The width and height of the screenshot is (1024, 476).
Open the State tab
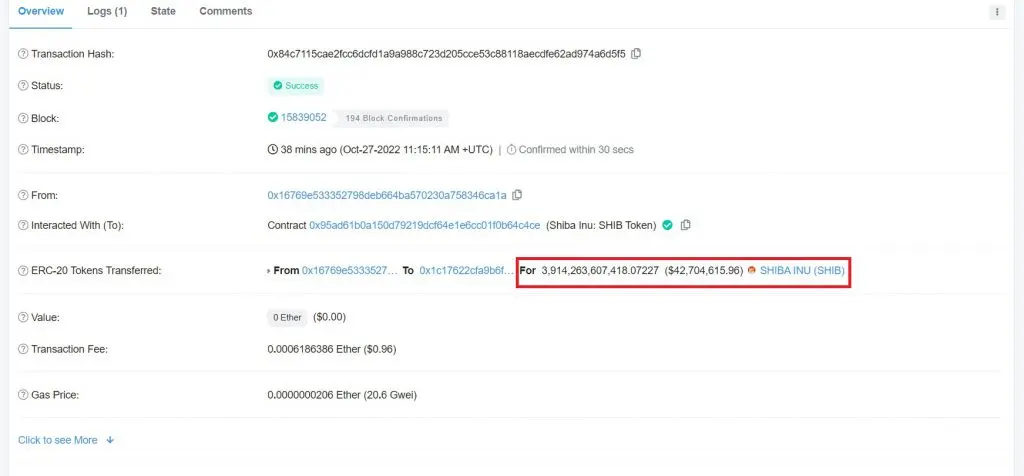(x=163, y=11)
